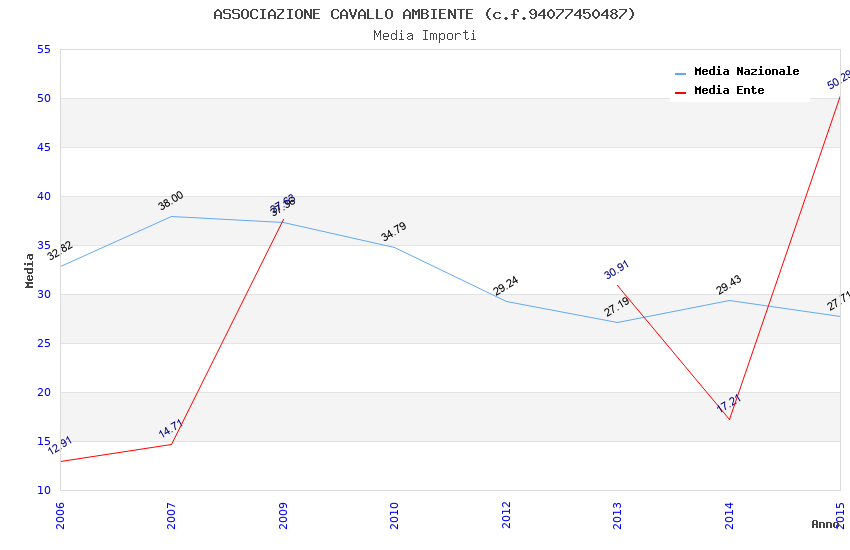Click the 2006 year label on the x-axis
850x550 pixels.
pyautogui.click(x=60, y=515)
